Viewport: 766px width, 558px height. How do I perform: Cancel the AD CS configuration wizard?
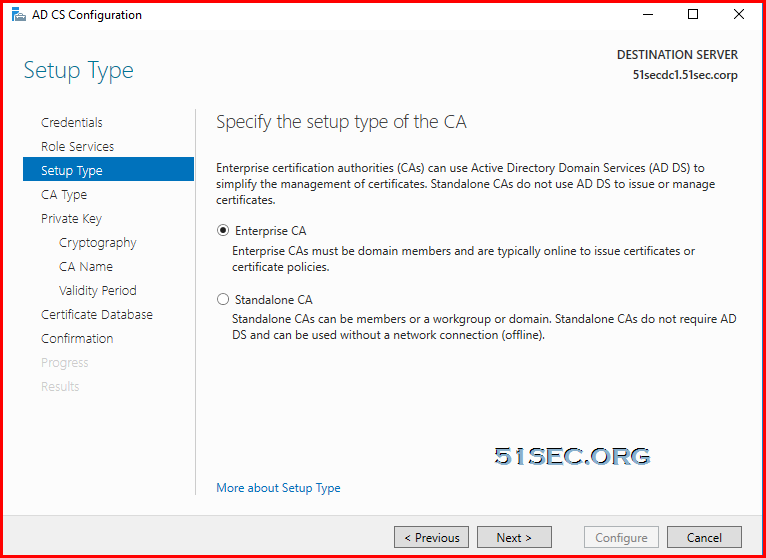click(x=704, y=537)
